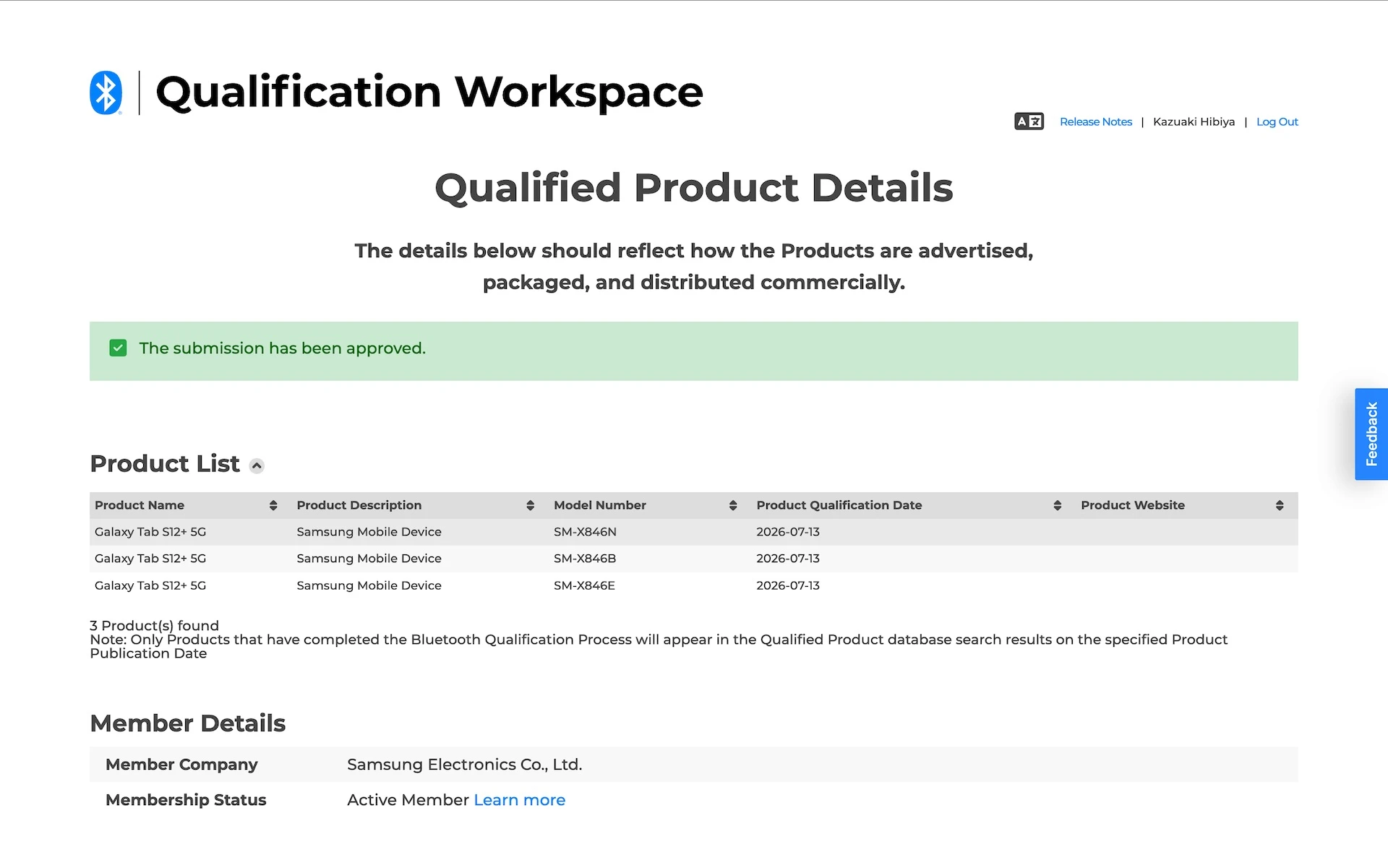Viewport: 1388px width, 868px height.
Task: Click Galaxy Tab S12+ 5G in SM-X846N row
Action: [150, 532]
